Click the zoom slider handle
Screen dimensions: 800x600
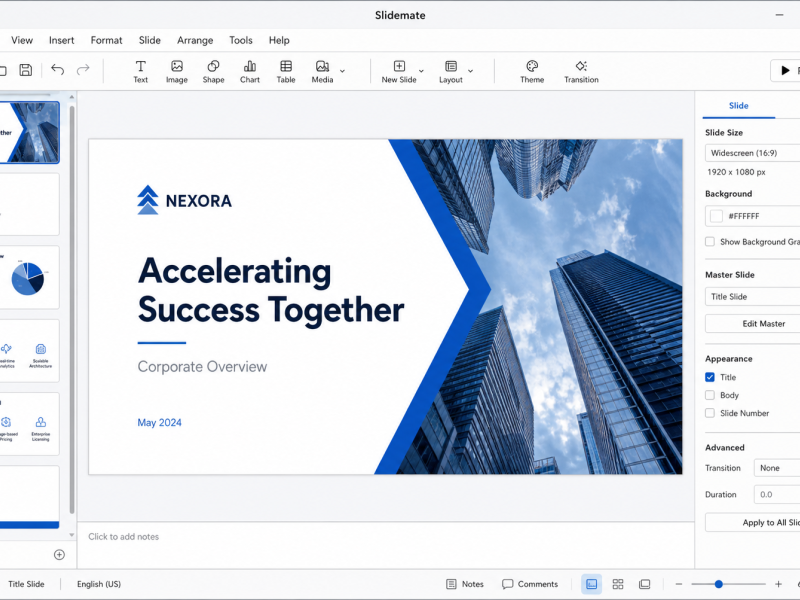click(x=718, y=584)
